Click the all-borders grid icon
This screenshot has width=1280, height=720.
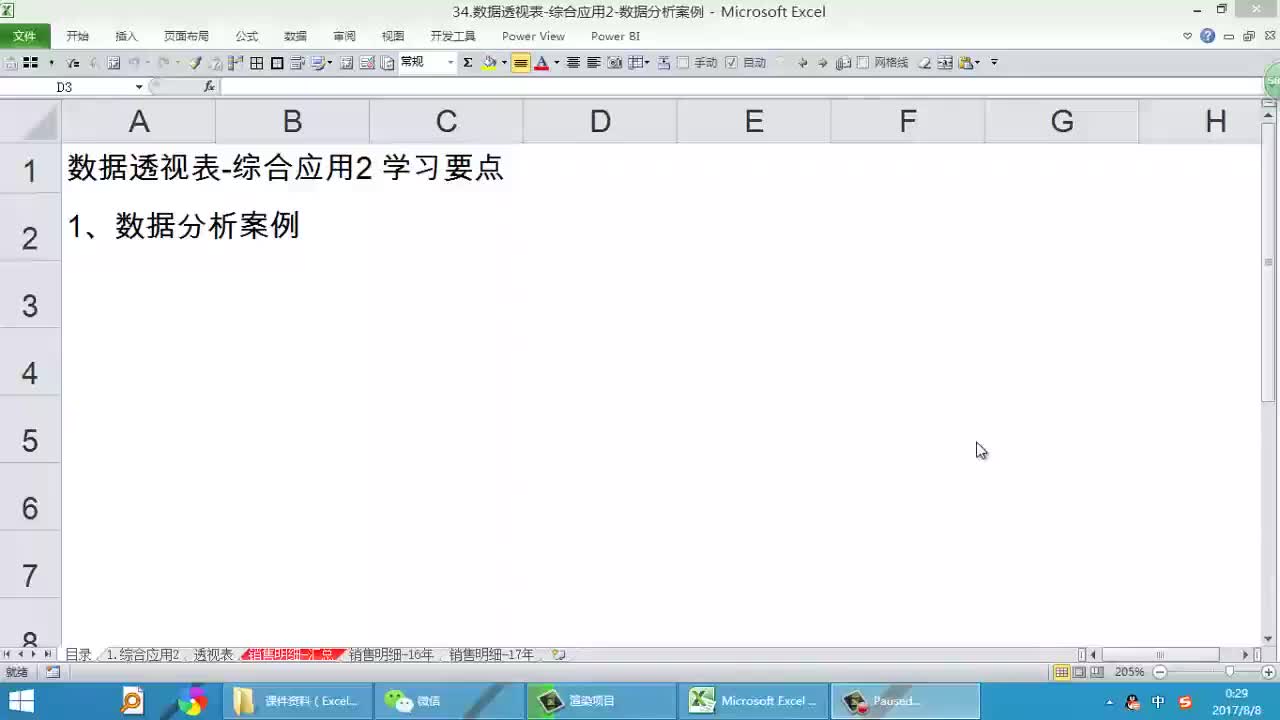(257, 63)
